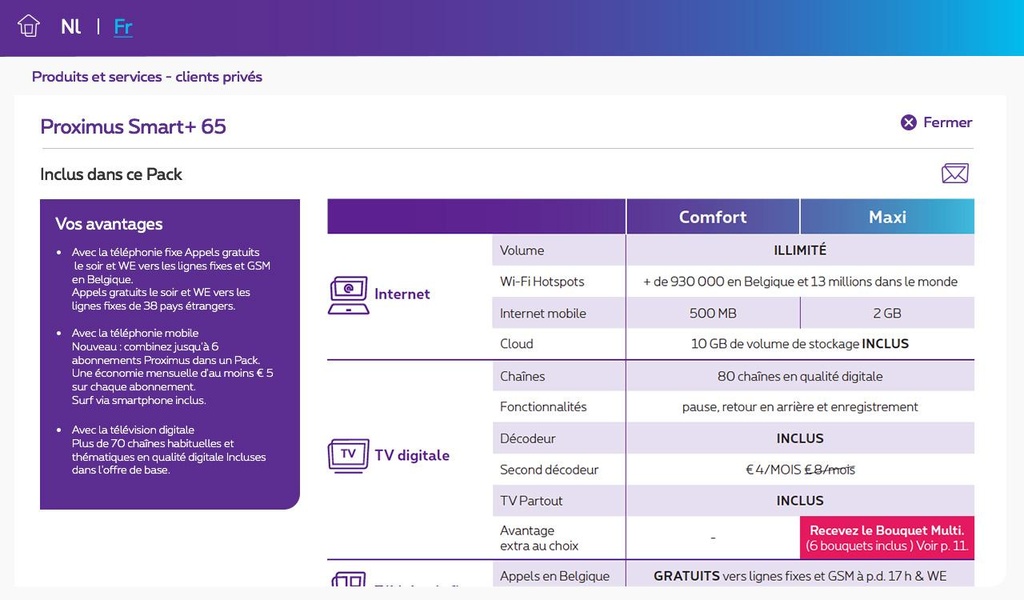
Task: Click the 2 GB Maxi value
Action: pyautogui.click(x=887, y=313)
